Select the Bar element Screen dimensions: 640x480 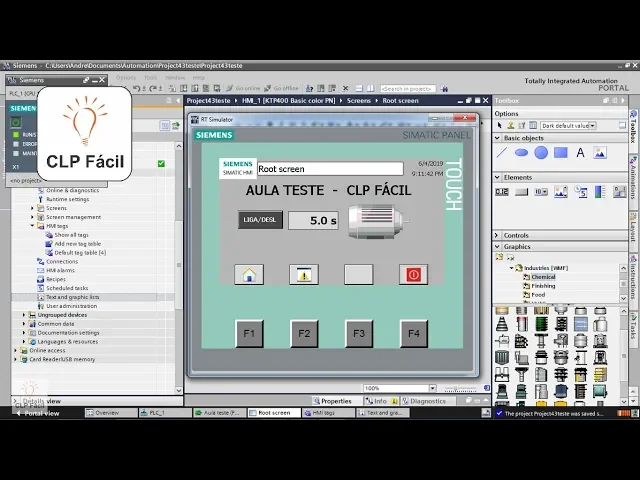600,192
